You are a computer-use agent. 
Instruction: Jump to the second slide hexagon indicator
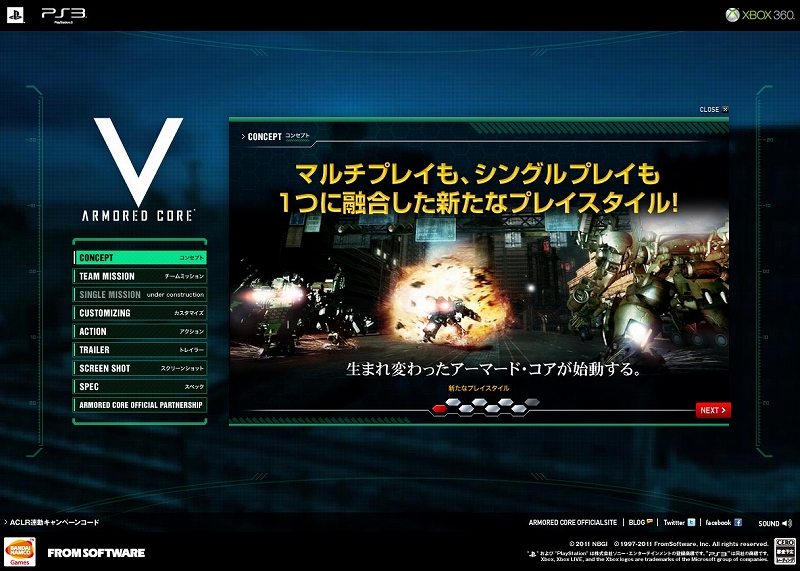click(453, 402)
